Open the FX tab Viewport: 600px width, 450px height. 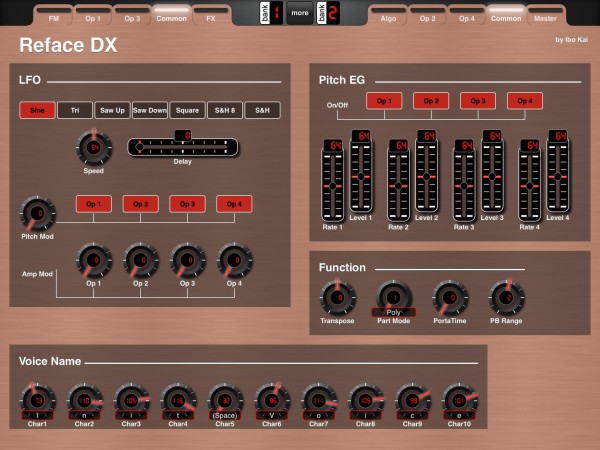click(x=211, y=16)
